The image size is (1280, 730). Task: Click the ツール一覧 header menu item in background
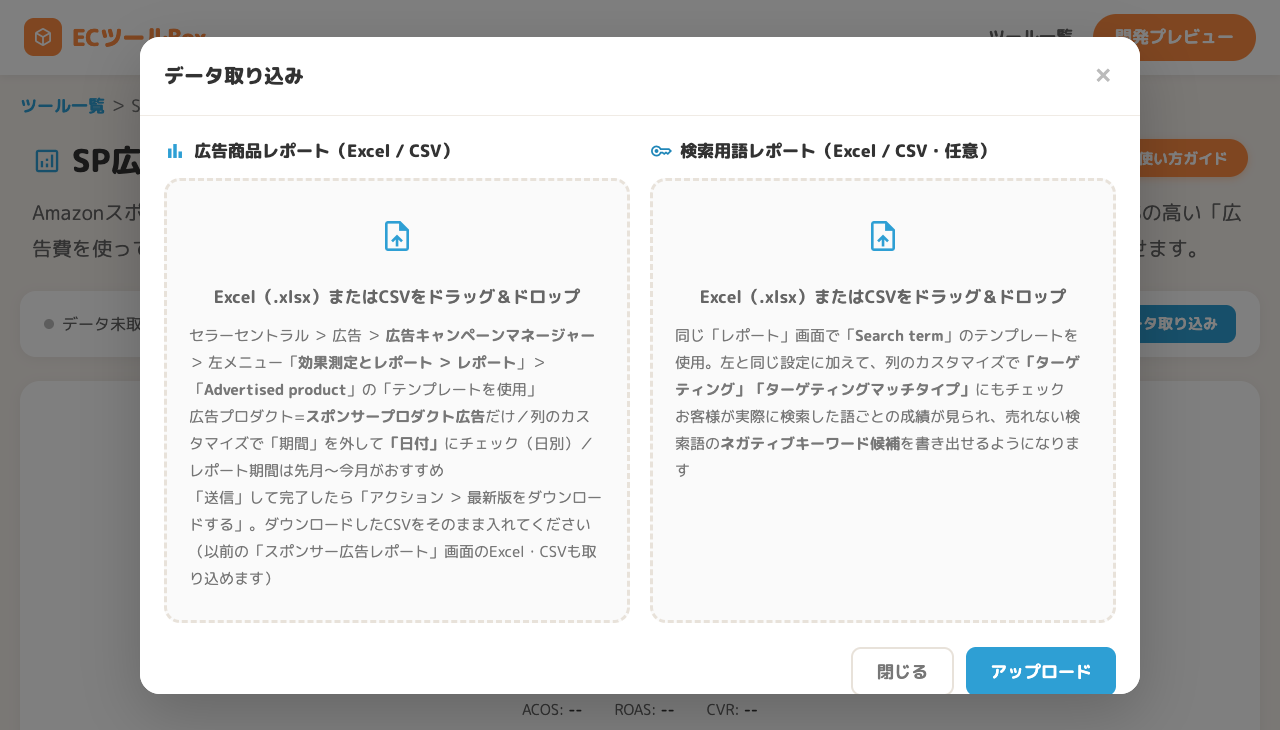coord(1031,37)
